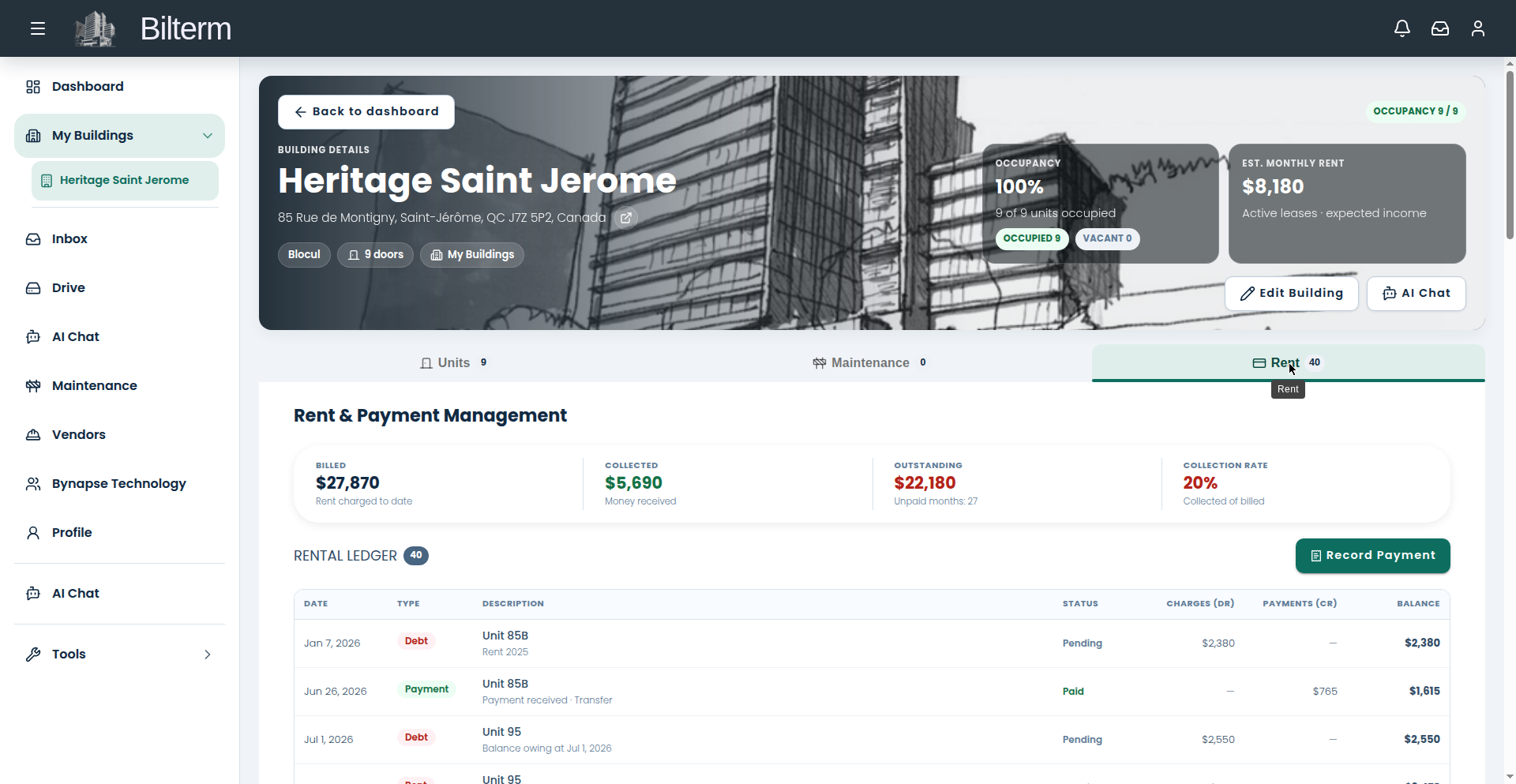Viewport: 1516px width, 784px height.
Task: Click the Profile sidebar item
Action: coord(119,533)
